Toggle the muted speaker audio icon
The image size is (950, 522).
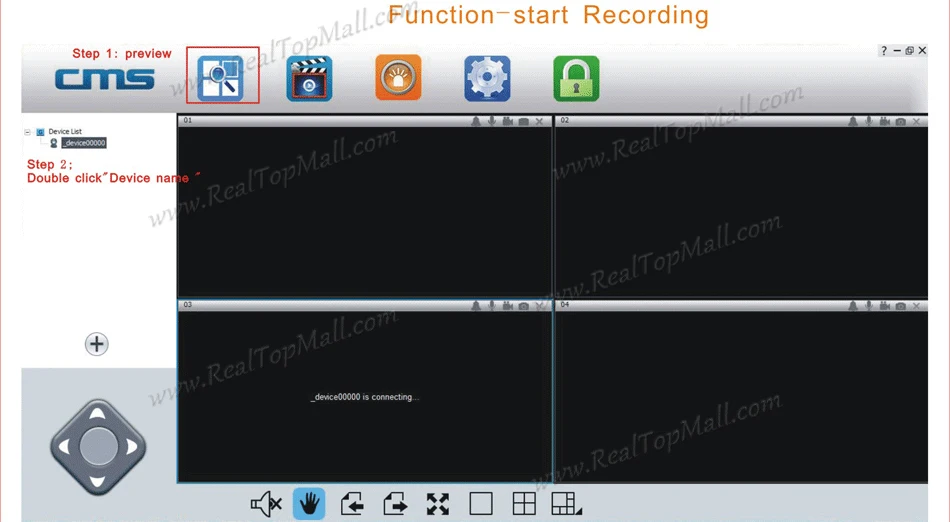[266, 504]
